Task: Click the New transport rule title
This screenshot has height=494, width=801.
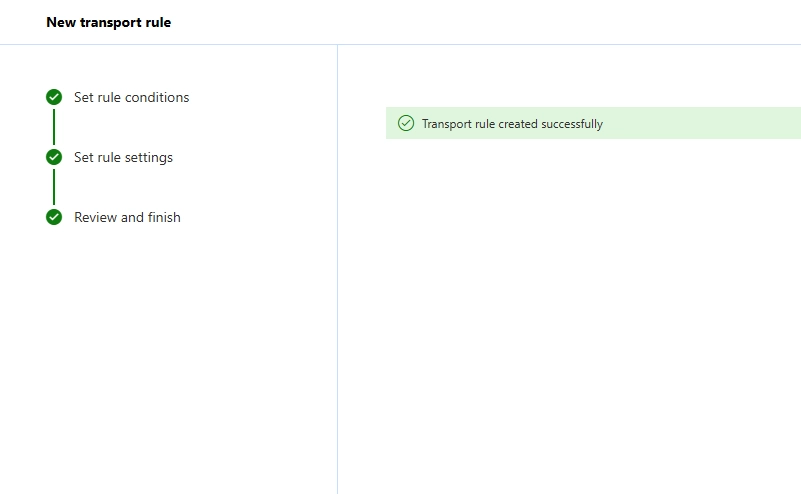Action: 108,22
